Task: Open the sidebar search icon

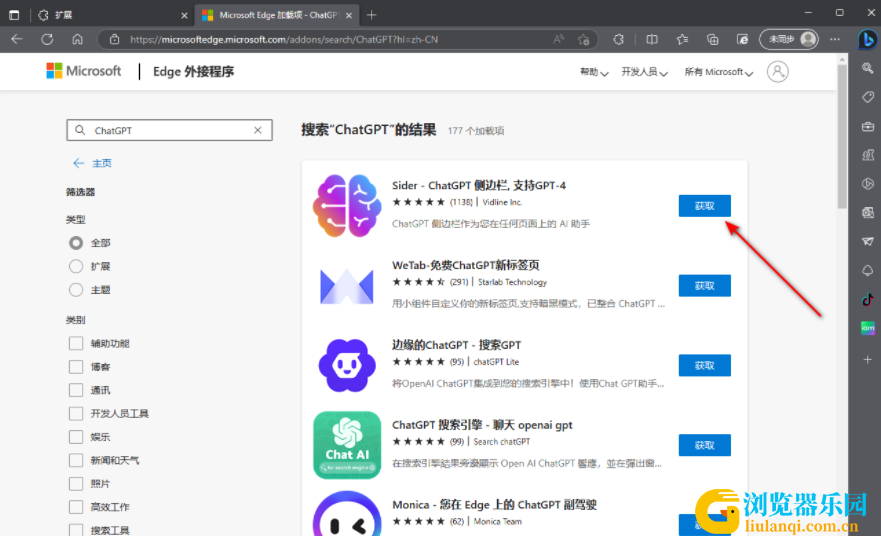Action: coord(868,68)
